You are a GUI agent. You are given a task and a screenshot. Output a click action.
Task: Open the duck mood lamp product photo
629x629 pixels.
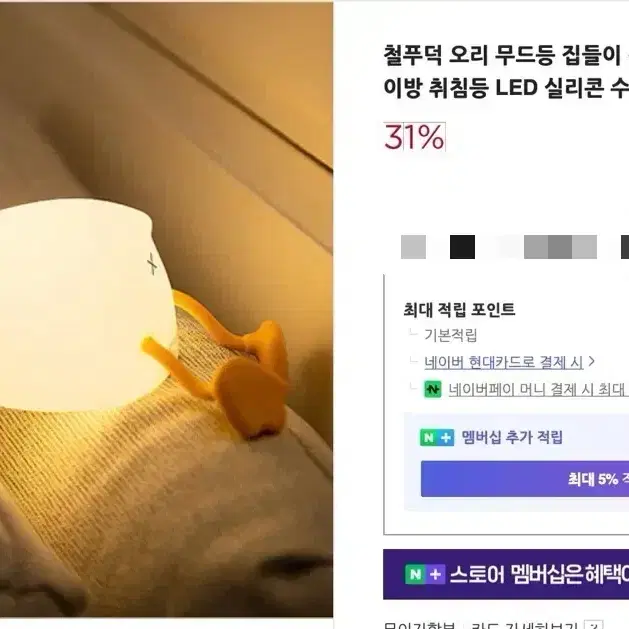tap(166, 310)
